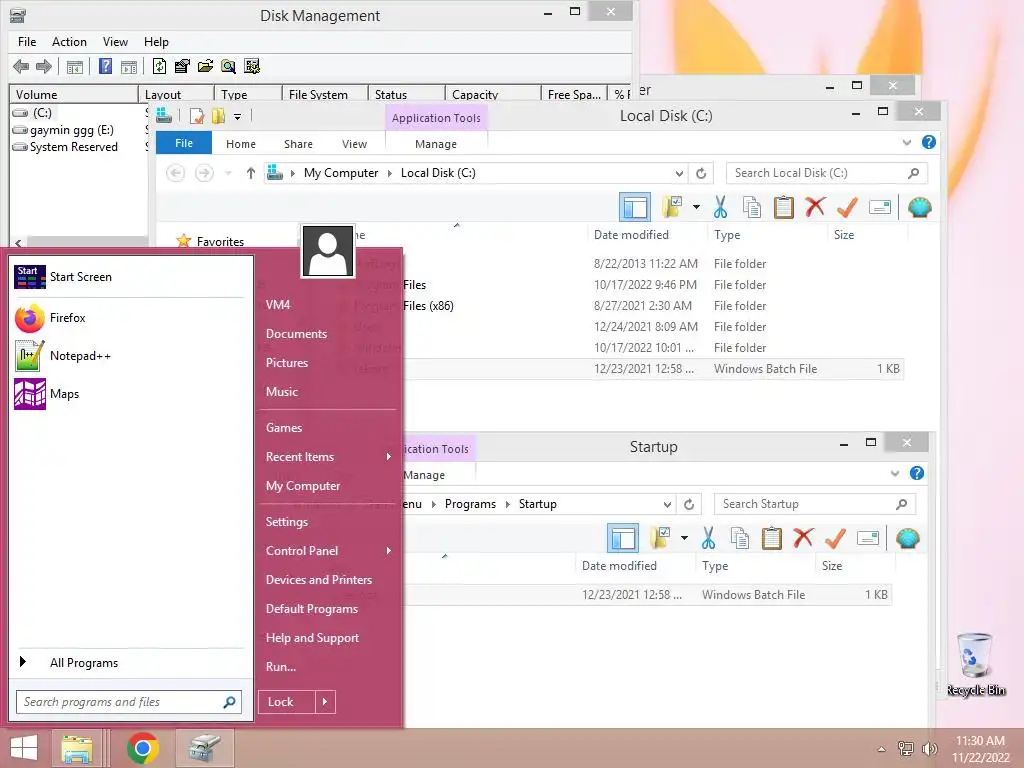Click Rename icon in Local Disk window
The image size is (1024, 768).
[880, 208]
